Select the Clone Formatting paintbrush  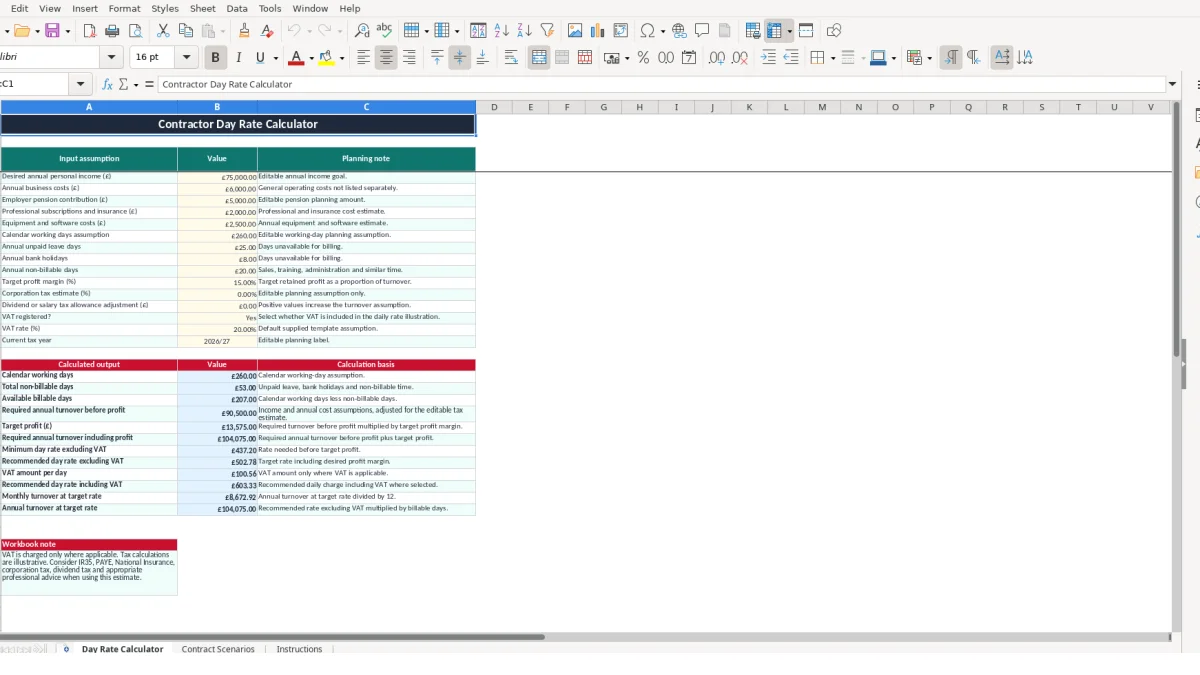pyautogui.click(x=244, y=31)
